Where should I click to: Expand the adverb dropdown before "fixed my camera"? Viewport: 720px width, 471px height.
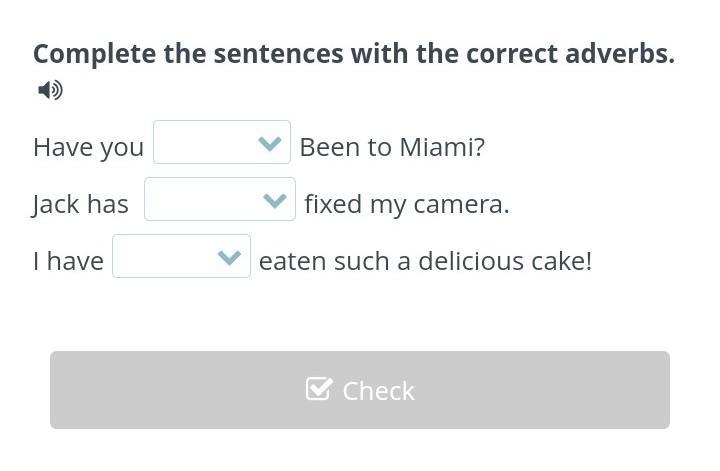[219, 200]
